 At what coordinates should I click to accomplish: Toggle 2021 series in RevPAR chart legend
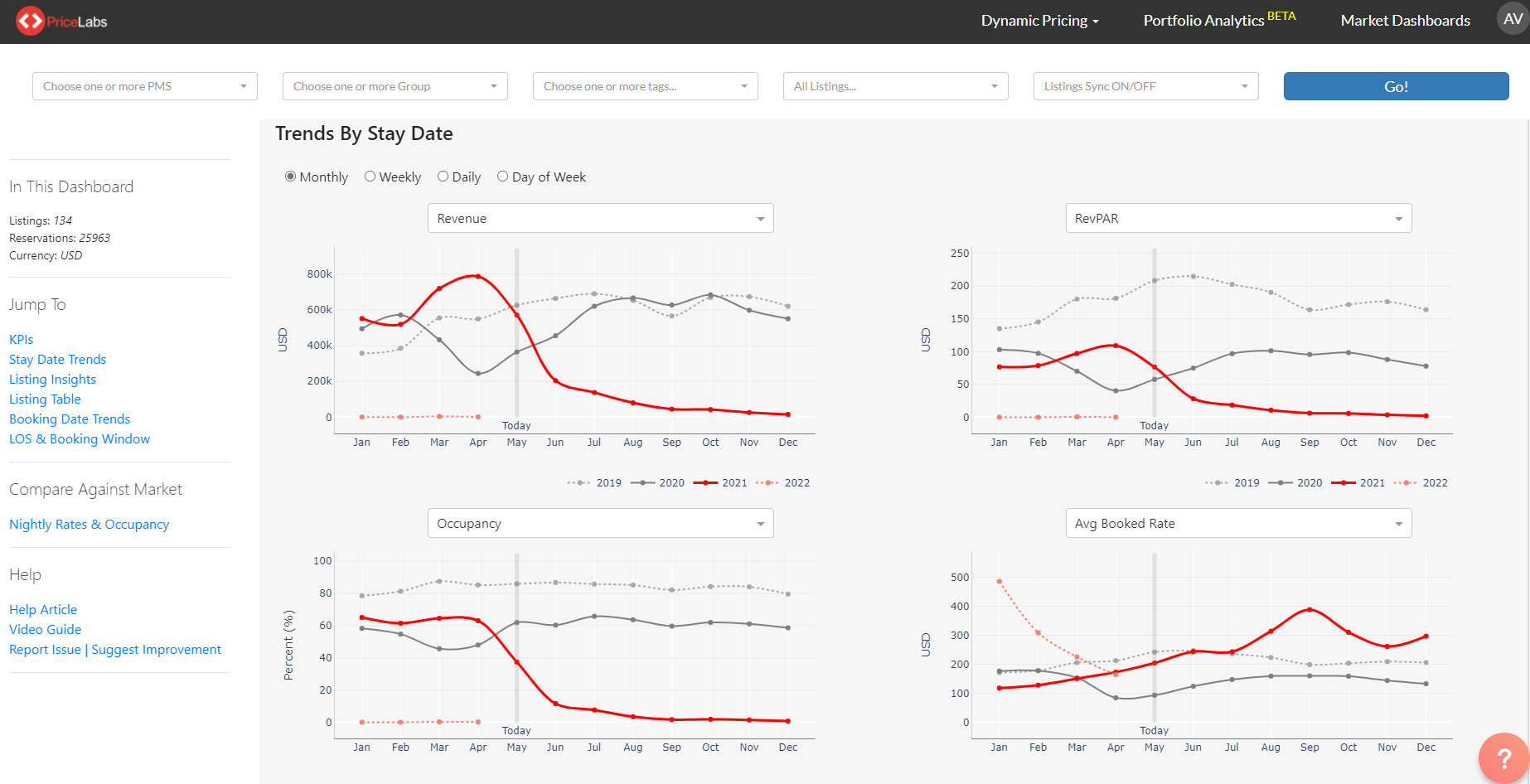(x=1358, y=483)
